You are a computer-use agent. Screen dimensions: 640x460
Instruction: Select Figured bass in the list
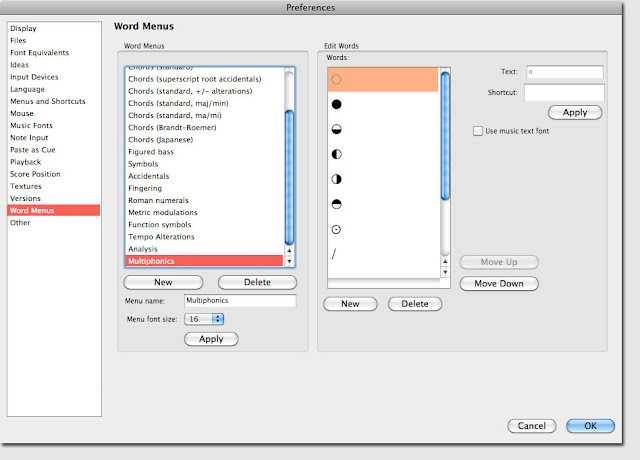click(151, 152)
